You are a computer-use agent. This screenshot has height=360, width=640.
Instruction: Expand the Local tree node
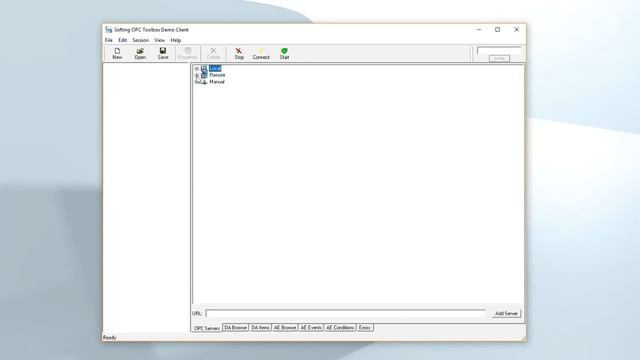coord(197,69)
